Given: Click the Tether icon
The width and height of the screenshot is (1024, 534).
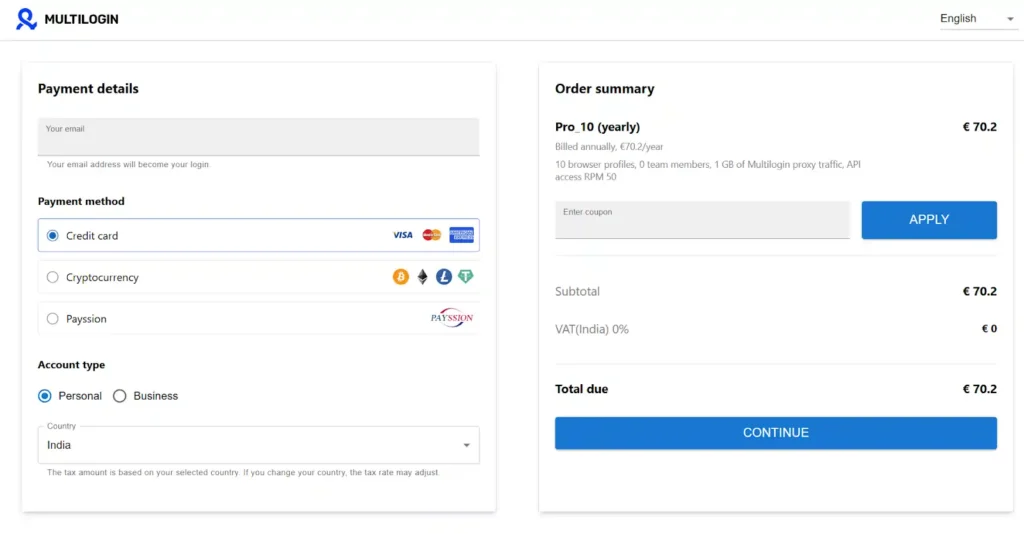Looking at the screenshot, I should [x=466, y=277].
